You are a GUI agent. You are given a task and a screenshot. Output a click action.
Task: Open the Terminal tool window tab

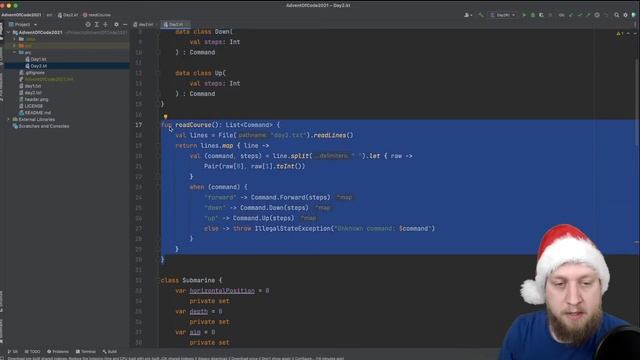[86, 351]
